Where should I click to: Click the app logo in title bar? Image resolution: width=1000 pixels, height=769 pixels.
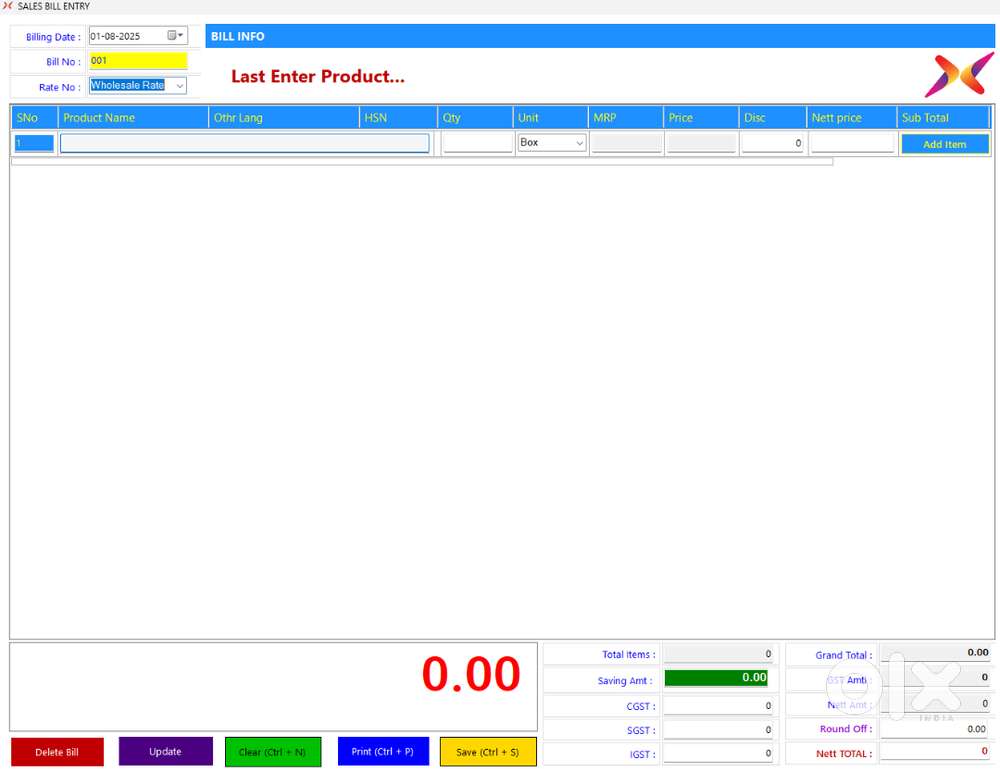coord(8,6)
